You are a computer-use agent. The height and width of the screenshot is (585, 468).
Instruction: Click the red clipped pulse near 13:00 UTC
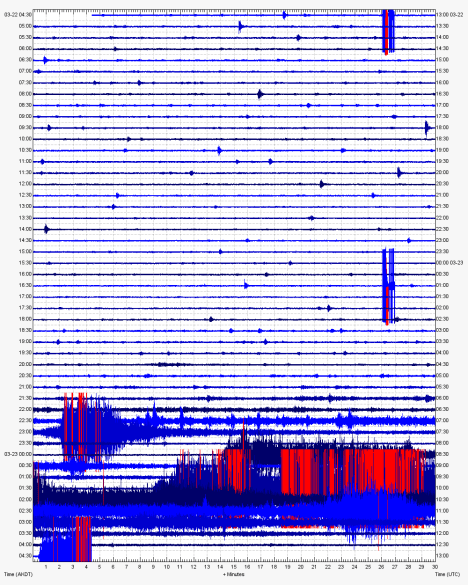386,32
